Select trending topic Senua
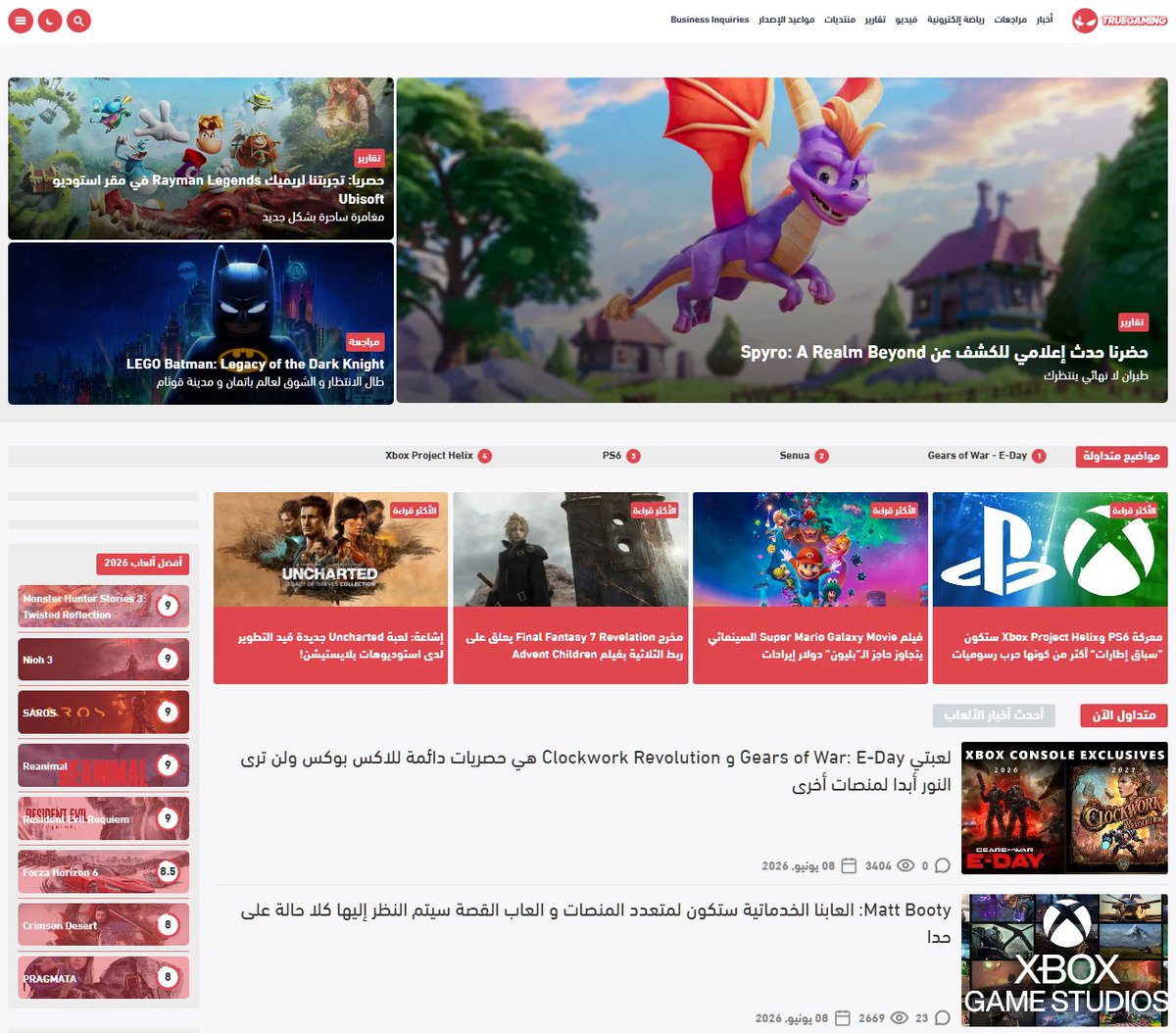 click(804, 456)
